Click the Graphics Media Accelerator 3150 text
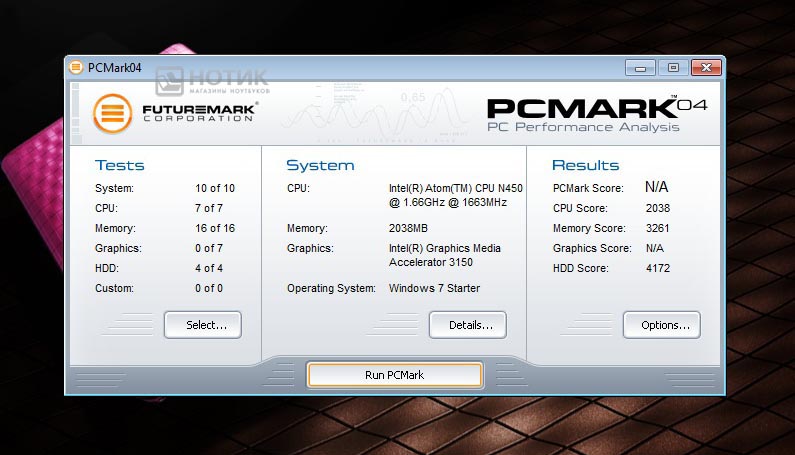This screenshot has width=795, height=455. click(x=445, y=255)
